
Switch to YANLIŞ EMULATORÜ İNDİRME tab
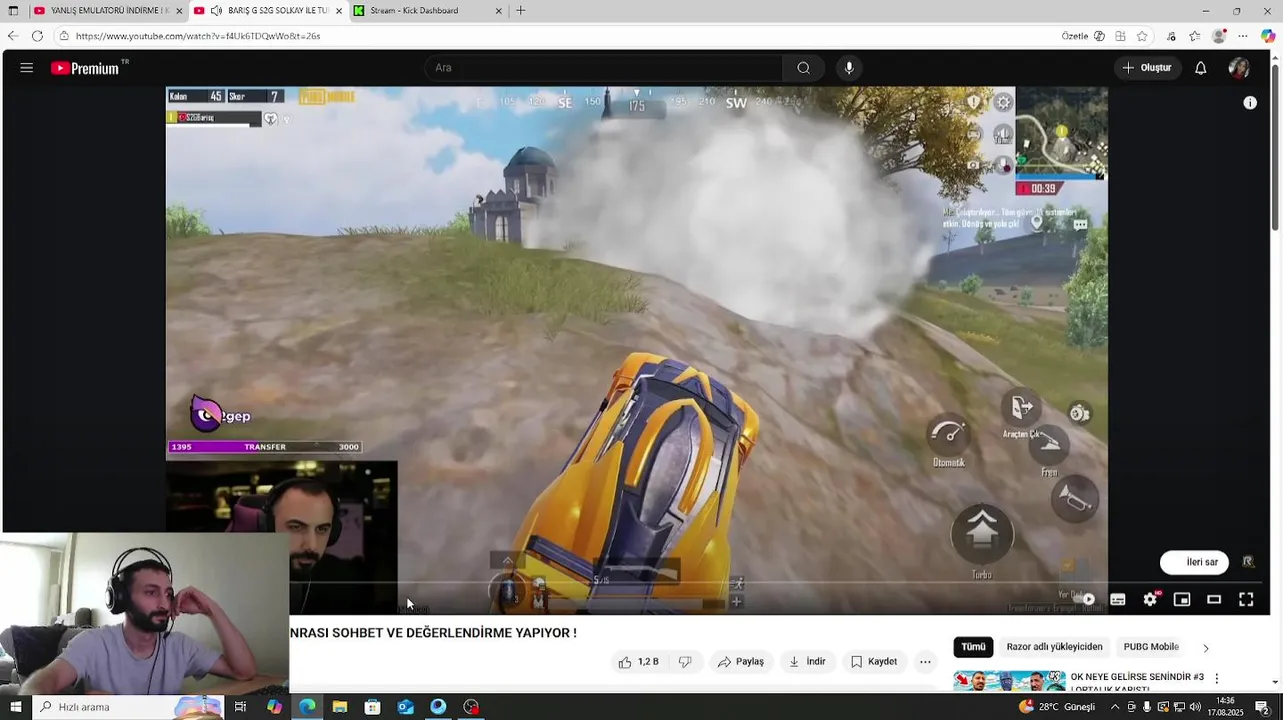point(108,11)
